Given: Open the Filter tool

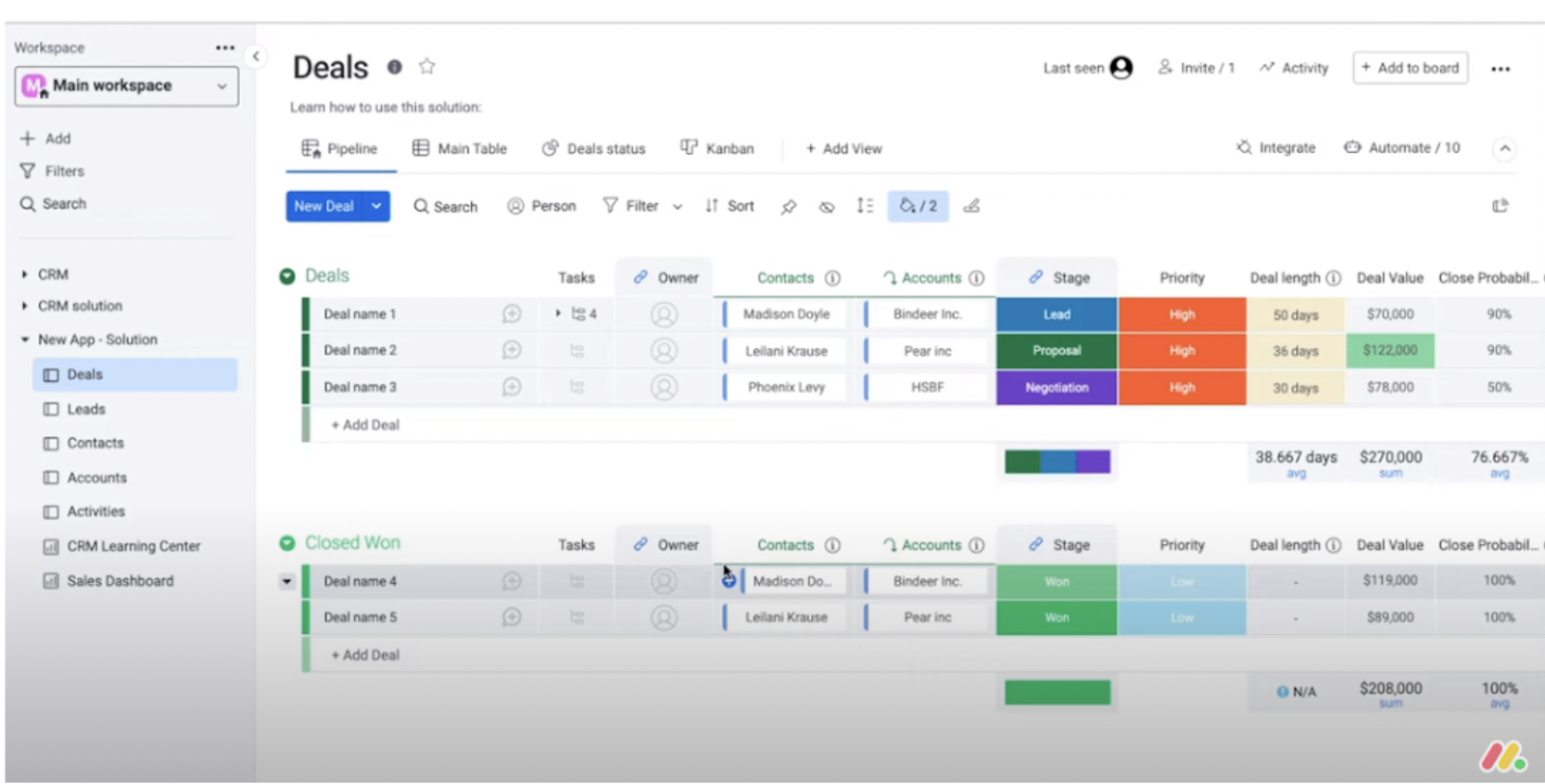Looking at the screenshot, I should [x=631, y=206].
